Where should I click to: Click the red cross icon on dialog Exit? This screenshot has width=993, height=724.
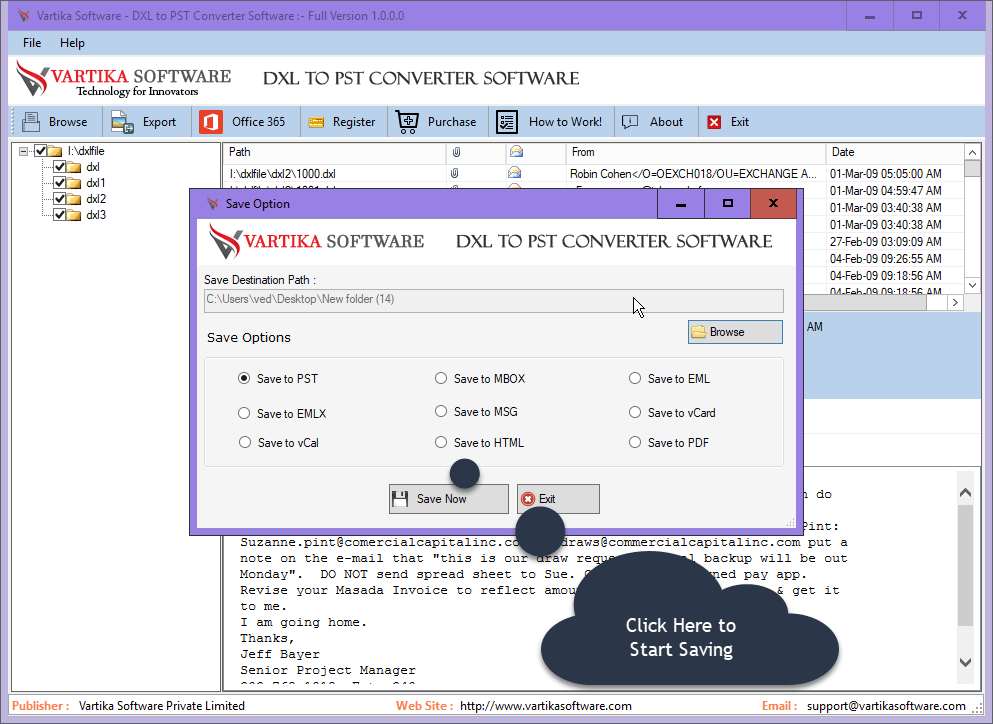[x=528, y=499]
